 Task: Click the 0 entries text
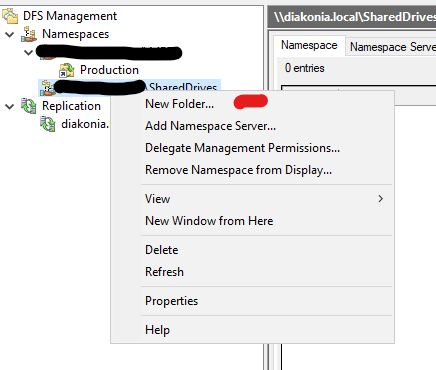pos(305,68)
